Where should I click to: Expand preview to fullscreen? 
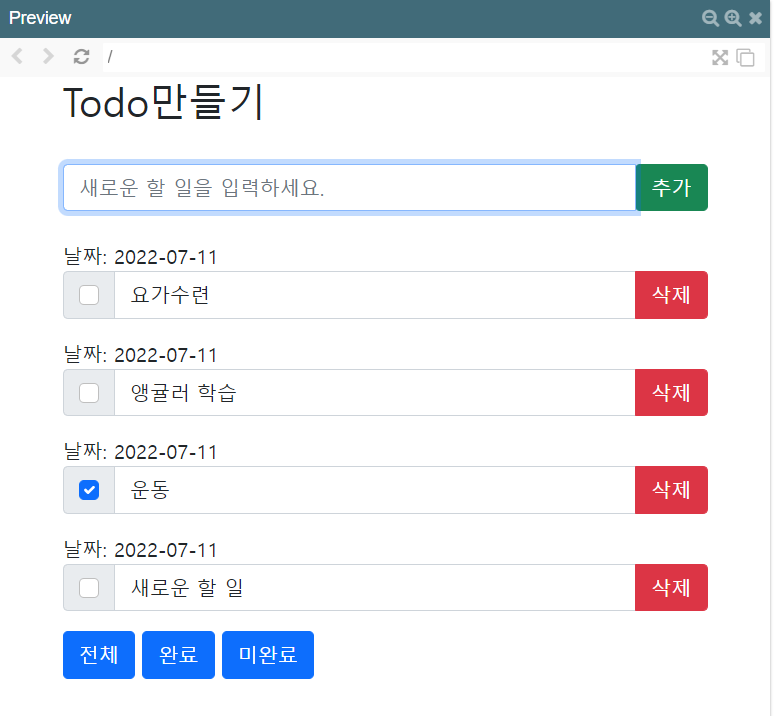(720, 57)
